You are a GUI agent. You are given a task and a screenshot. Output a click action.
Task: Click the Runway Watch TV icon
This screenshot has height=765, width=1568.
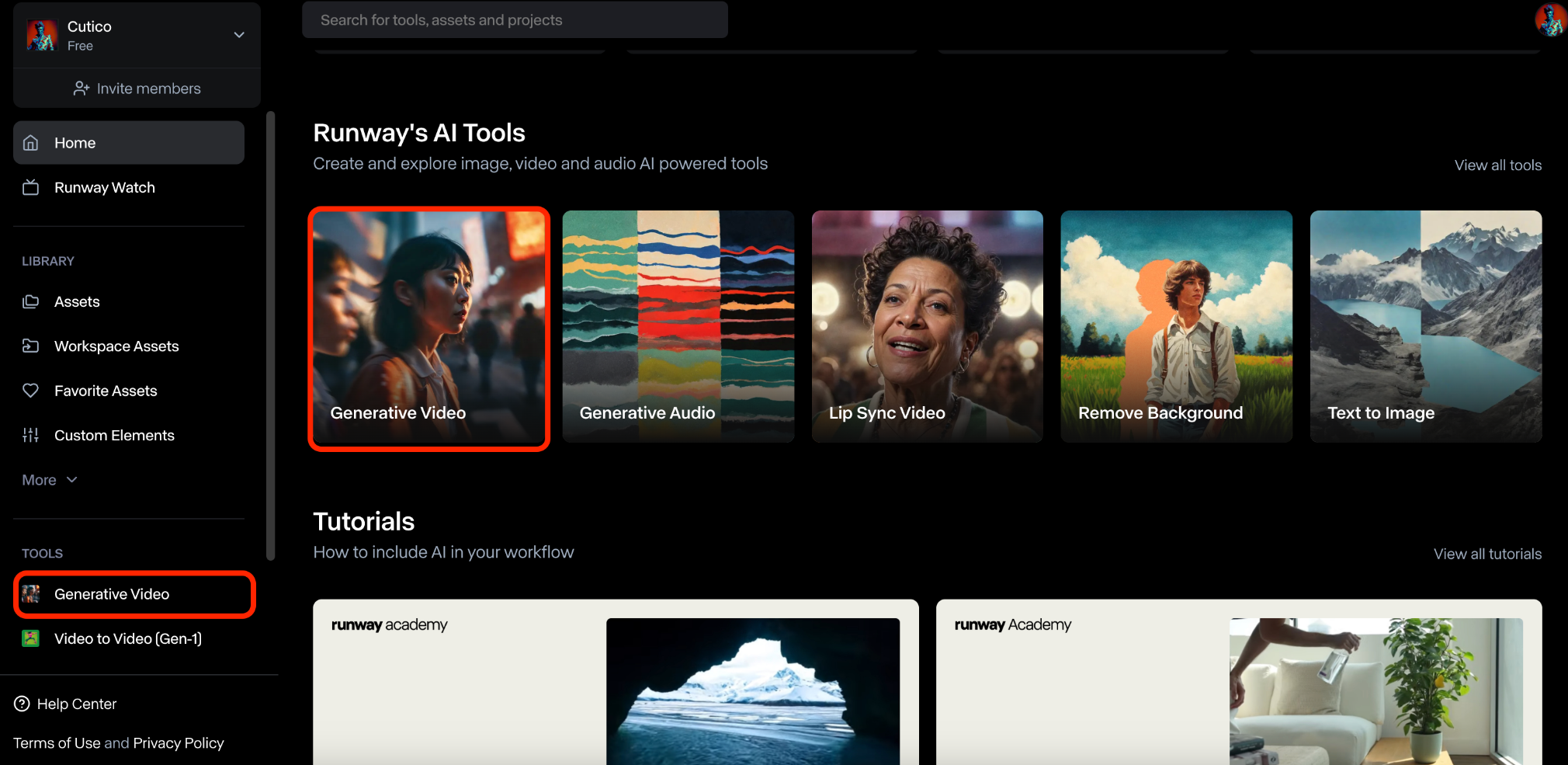[x=31, y=187]
